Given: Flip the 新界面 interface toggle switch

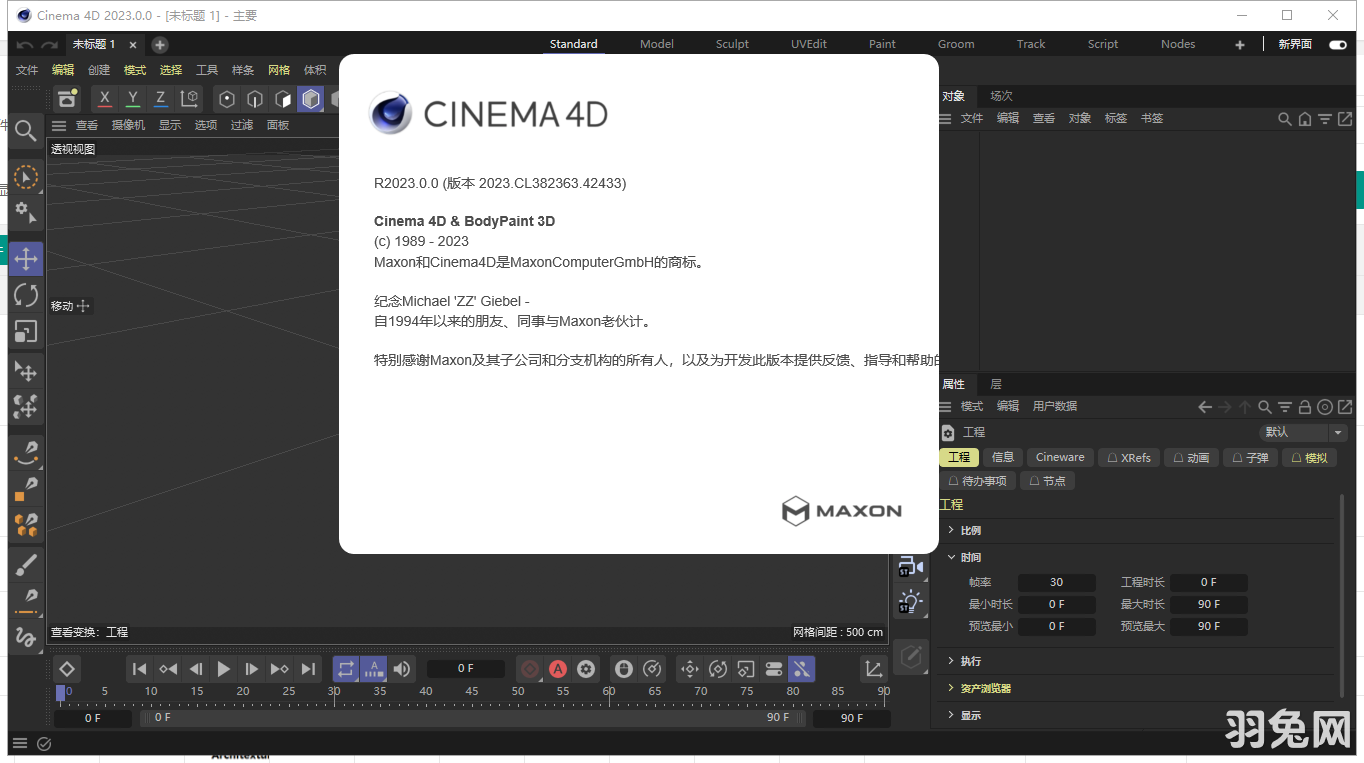Looking at the screenshot, I should click(x=1337, y=44).
